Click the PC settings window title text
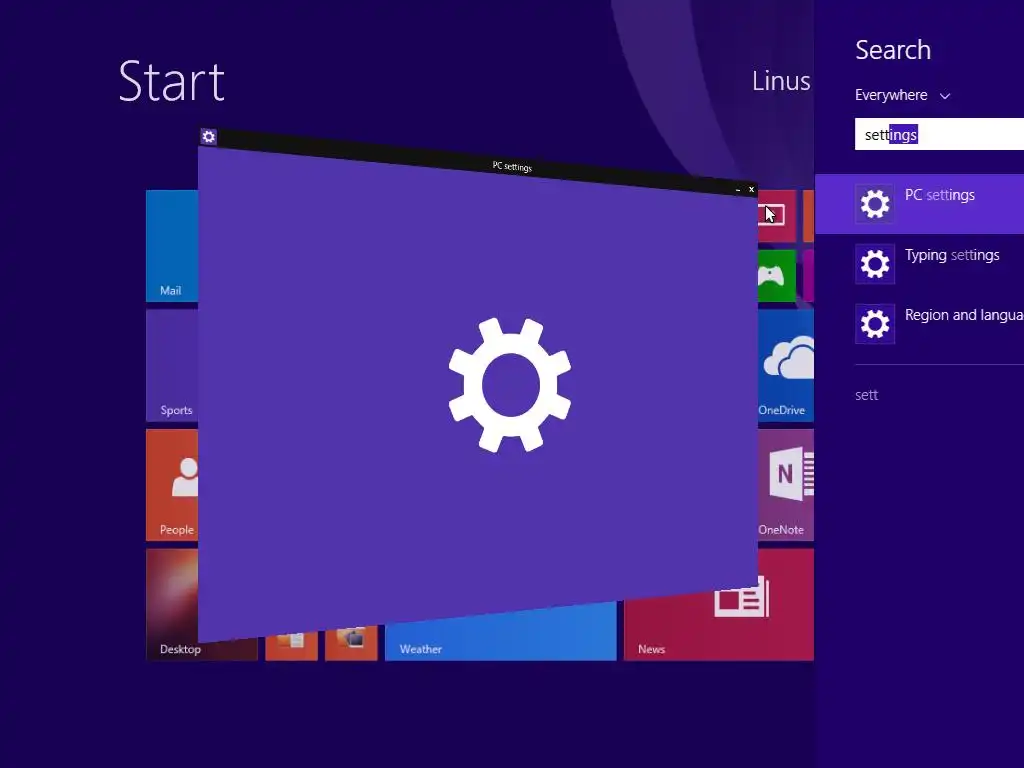 (512, 167)
